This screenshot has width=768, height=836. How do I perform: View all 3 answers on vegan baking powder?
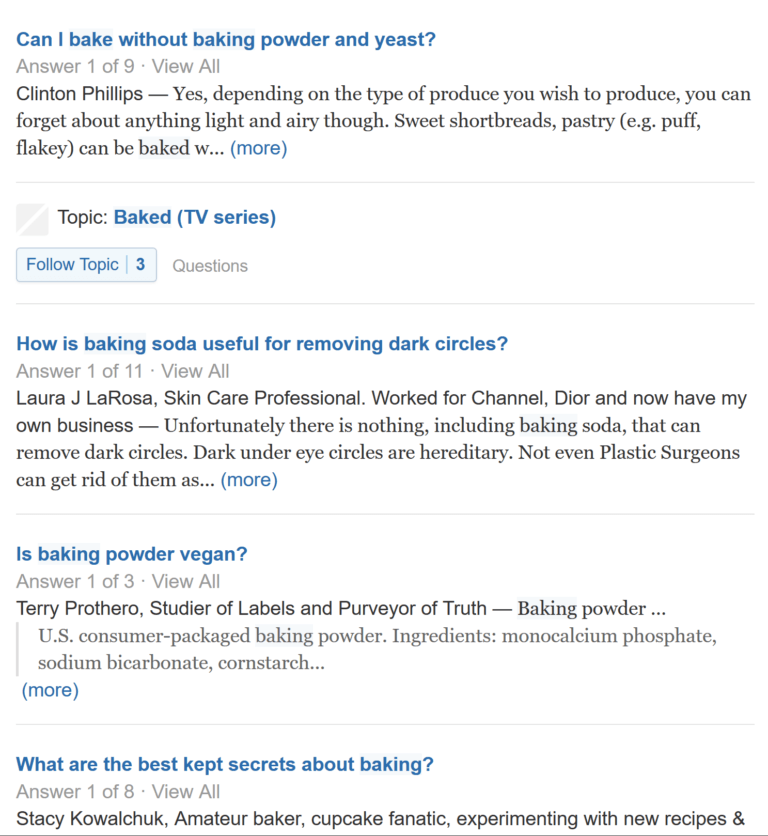tap(186, 581)
